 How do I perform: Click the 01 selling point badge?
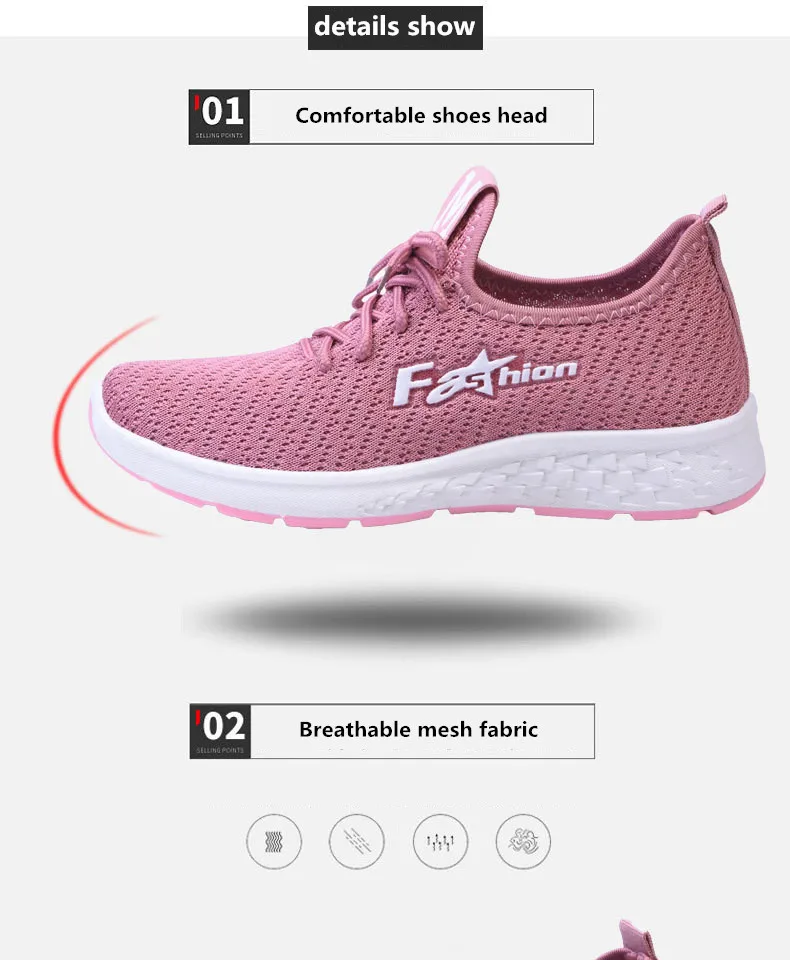pos(219,117)
